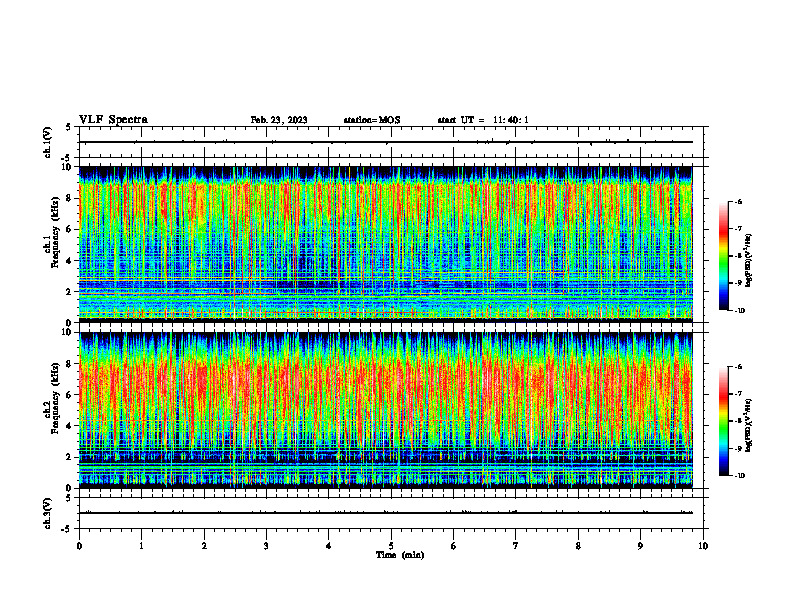Screen dimensions: 792x612
Task: Click the color scale bar beside ch.1
Action: pos(724,256)
